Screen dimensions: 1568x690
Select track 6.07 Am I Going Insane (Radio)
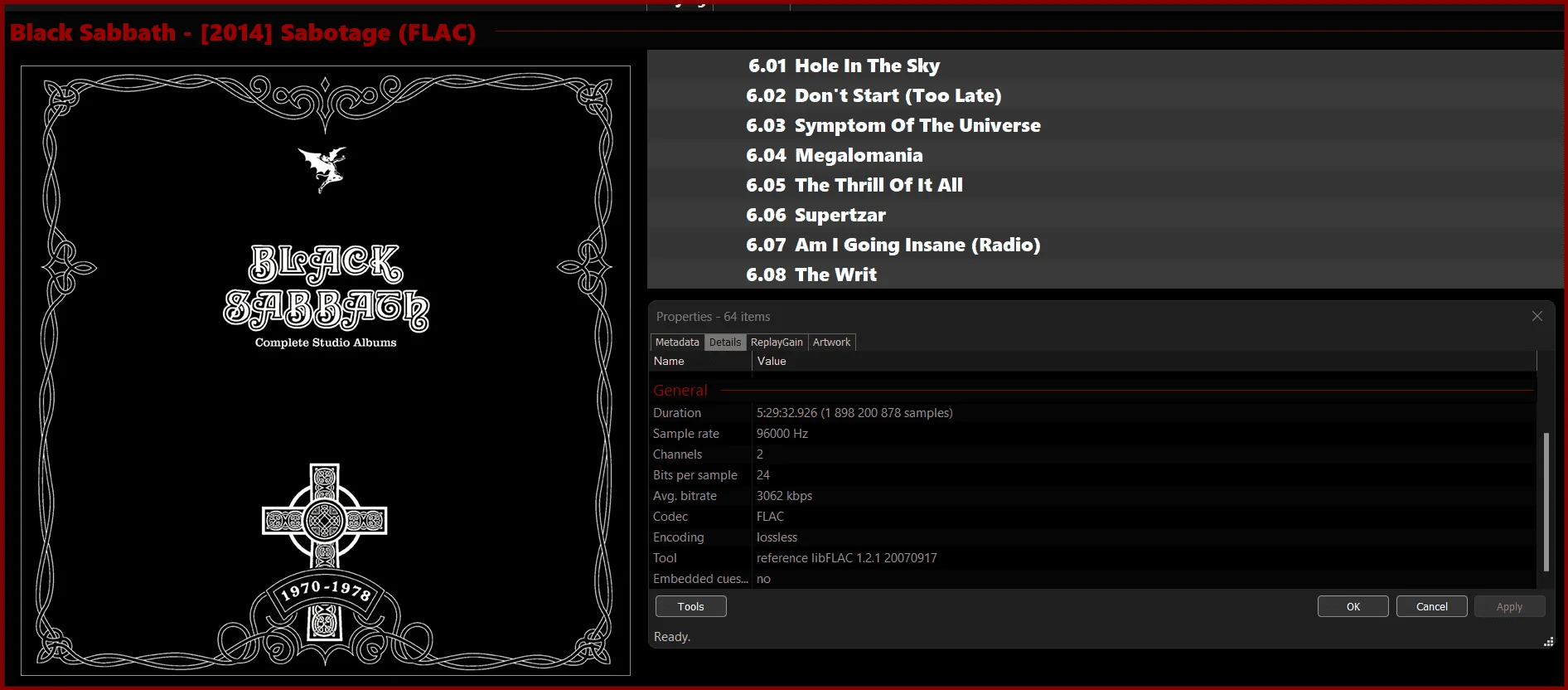(1106, 245)
